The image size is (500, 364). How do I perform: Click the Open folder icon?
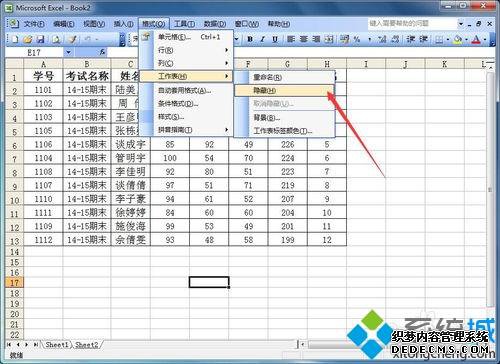coord(28,39)
